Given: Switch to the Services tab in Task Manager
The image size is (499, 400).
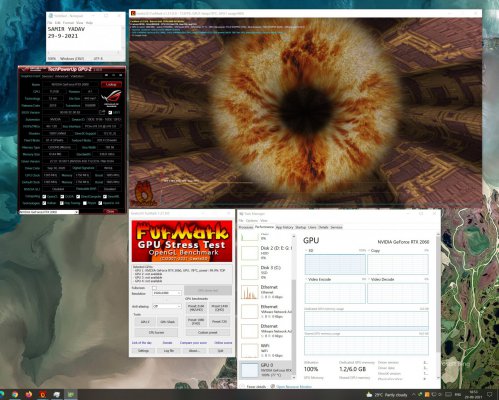Looking at the screenshot, I should (x=336, y=227).
